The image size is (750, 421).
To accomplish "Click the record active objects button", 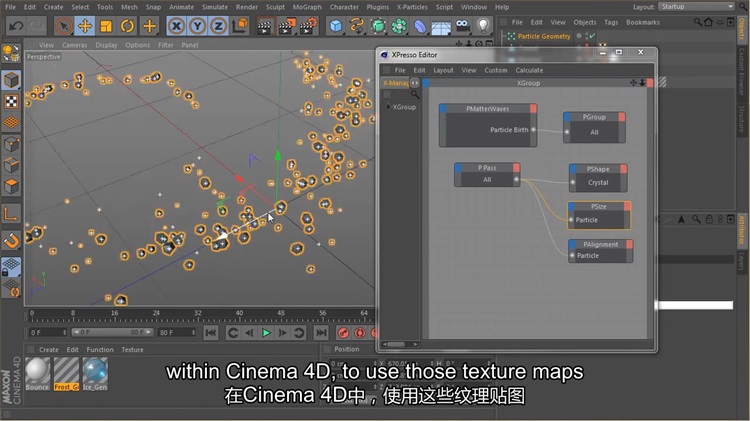I will click(343, 332).
